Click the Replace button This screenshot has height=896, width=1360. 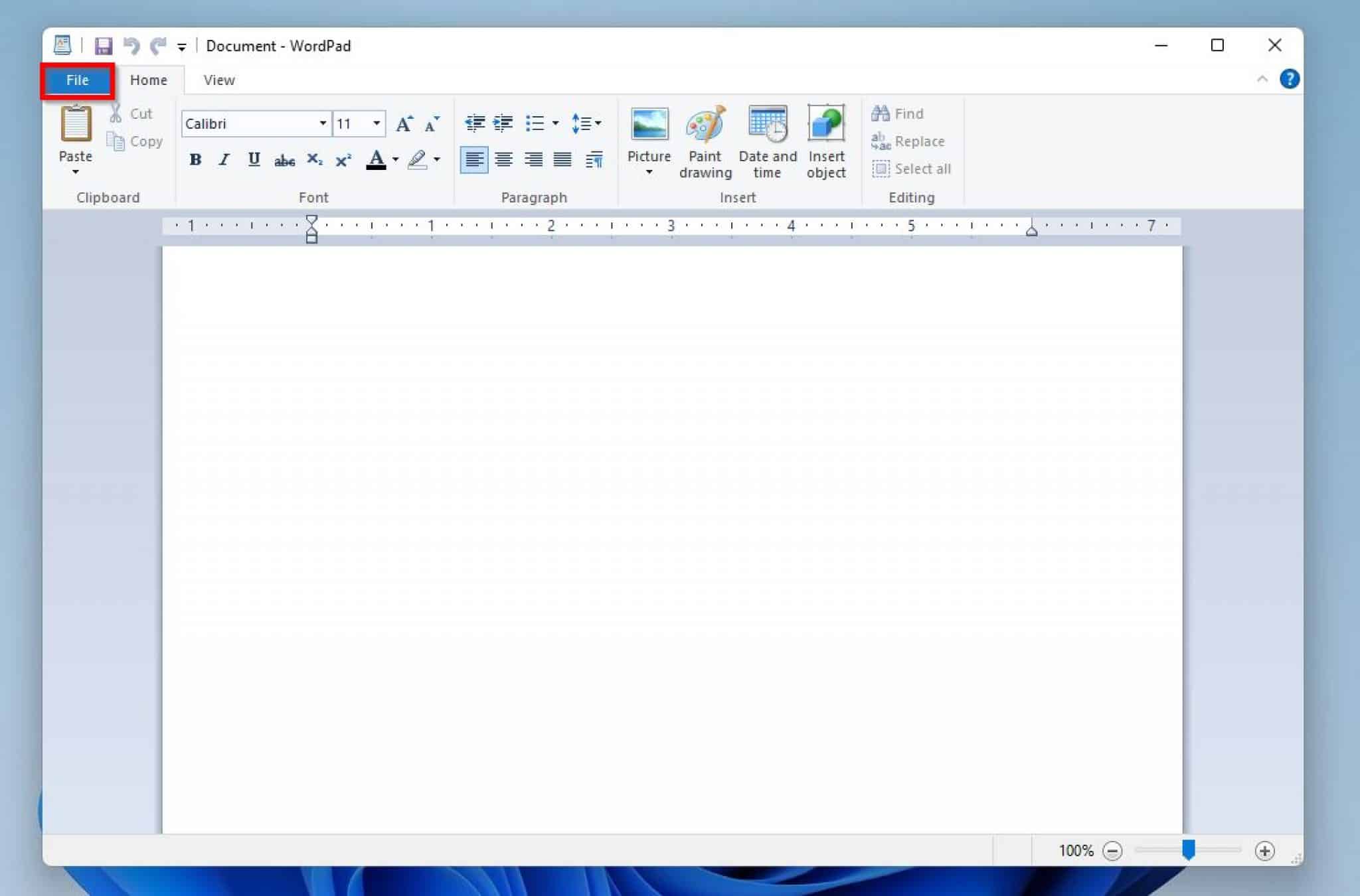coord(908,141)
